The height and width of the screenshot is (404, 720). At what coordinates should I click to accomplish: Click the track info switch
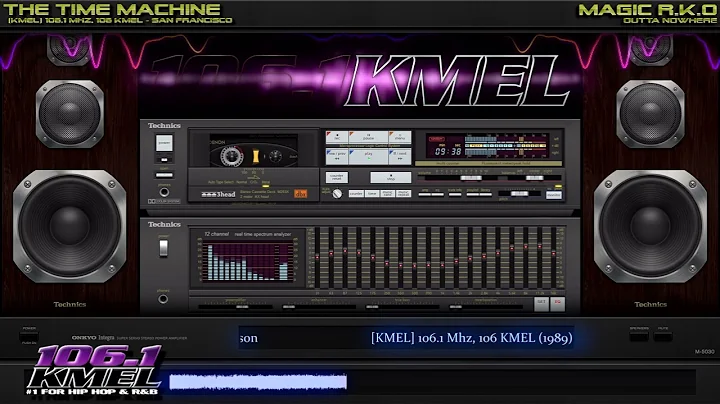click(x=455, y=195)
